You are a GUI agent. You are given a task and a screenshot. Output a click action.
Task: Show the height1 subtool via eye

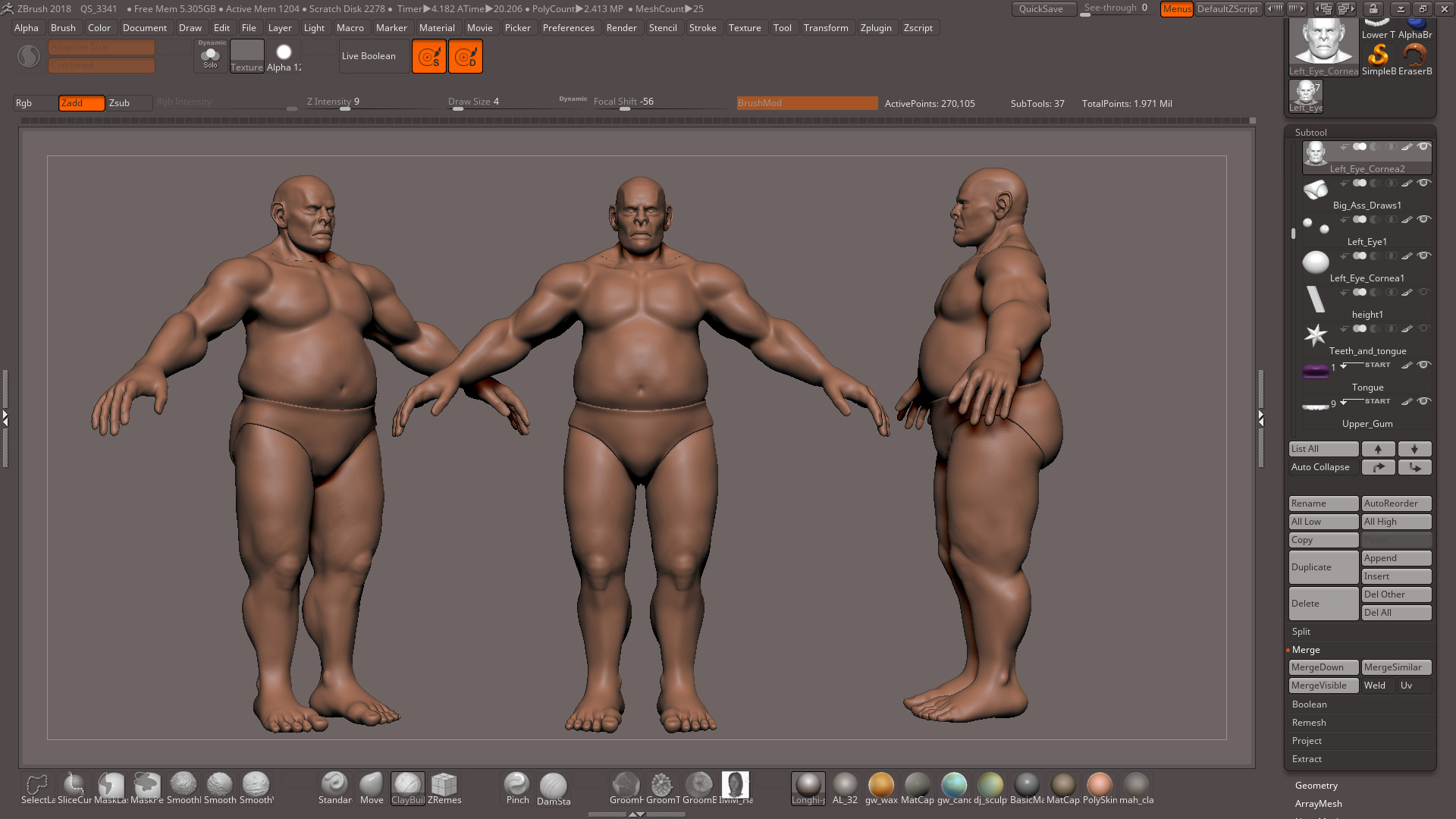point(1423,292)
